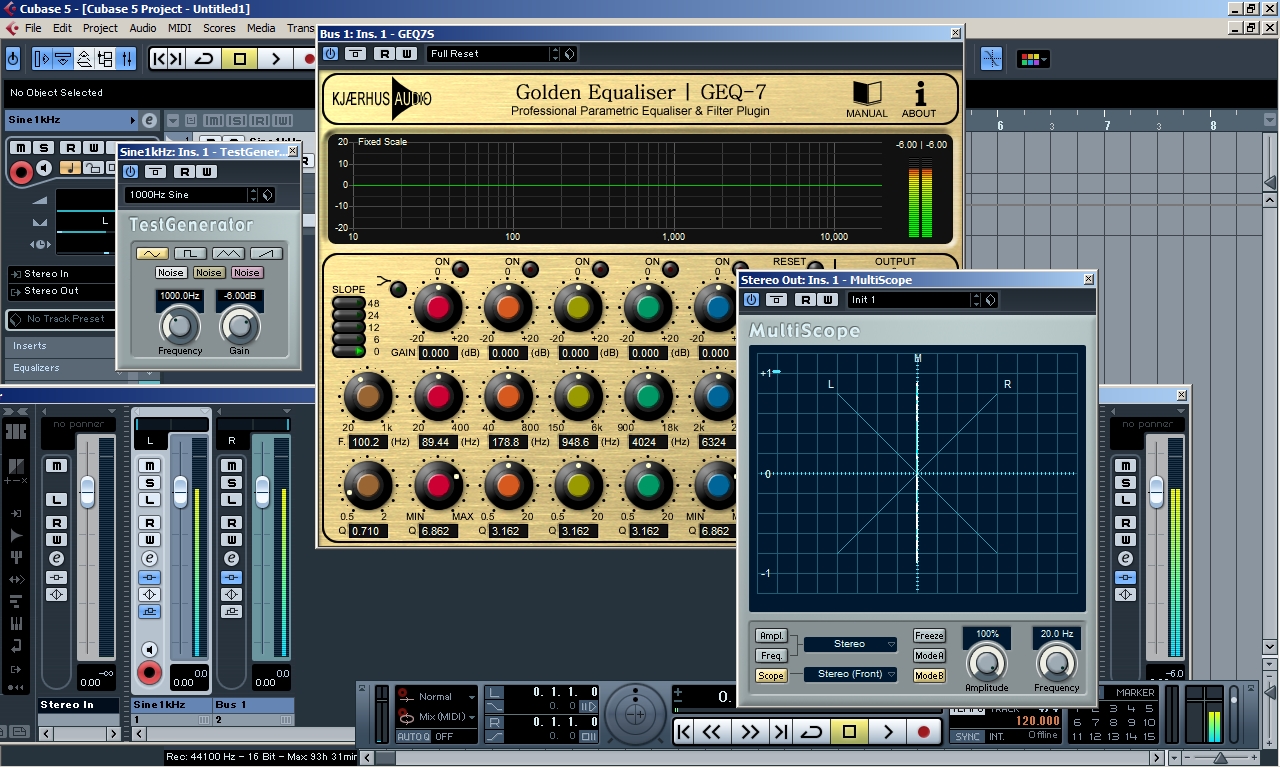Toggle TestGenerator plugin power button
1280x768 pixels.
click(130, 172)
